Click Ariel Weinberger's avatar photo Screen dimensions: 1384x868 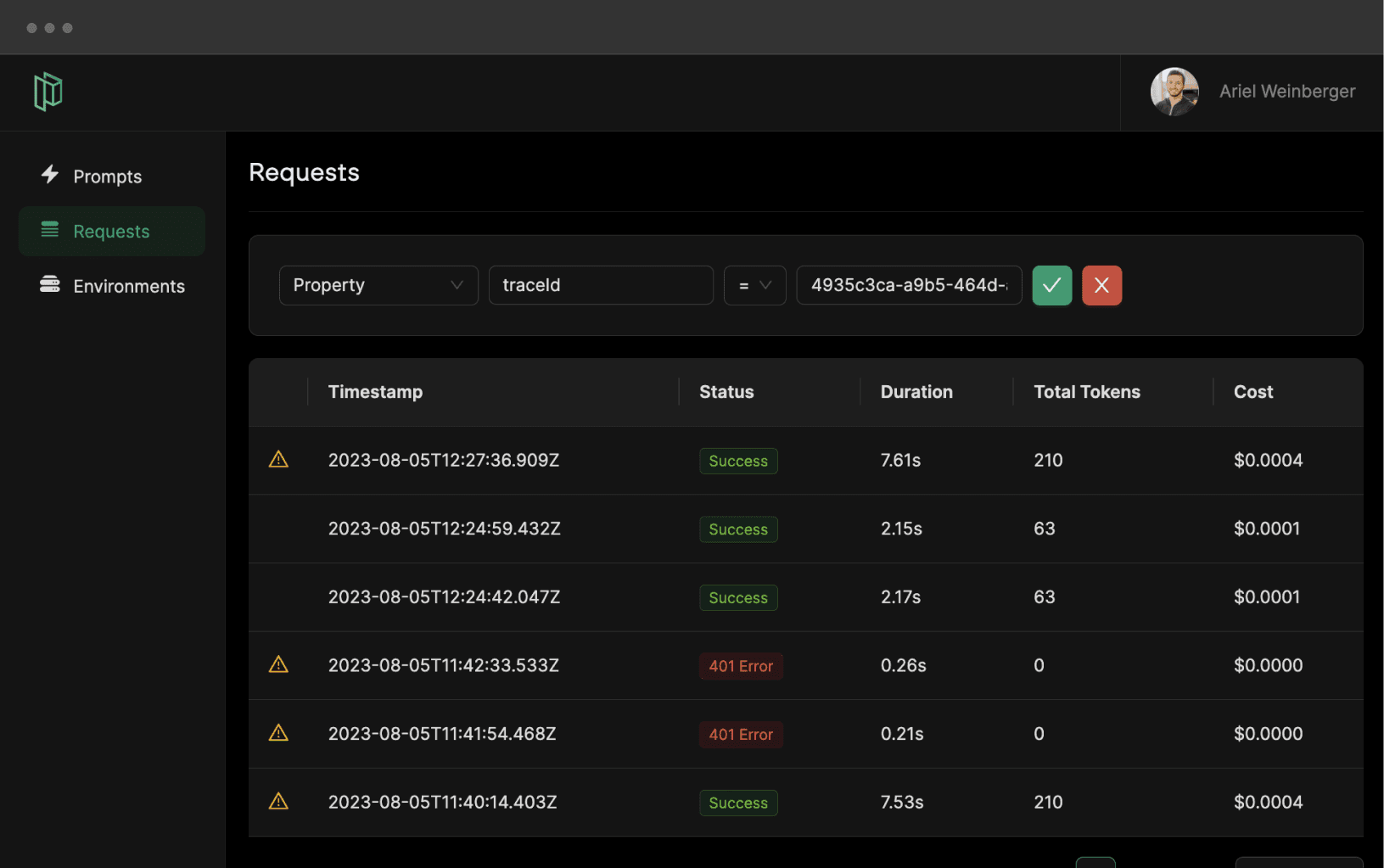pos(1174,92)
